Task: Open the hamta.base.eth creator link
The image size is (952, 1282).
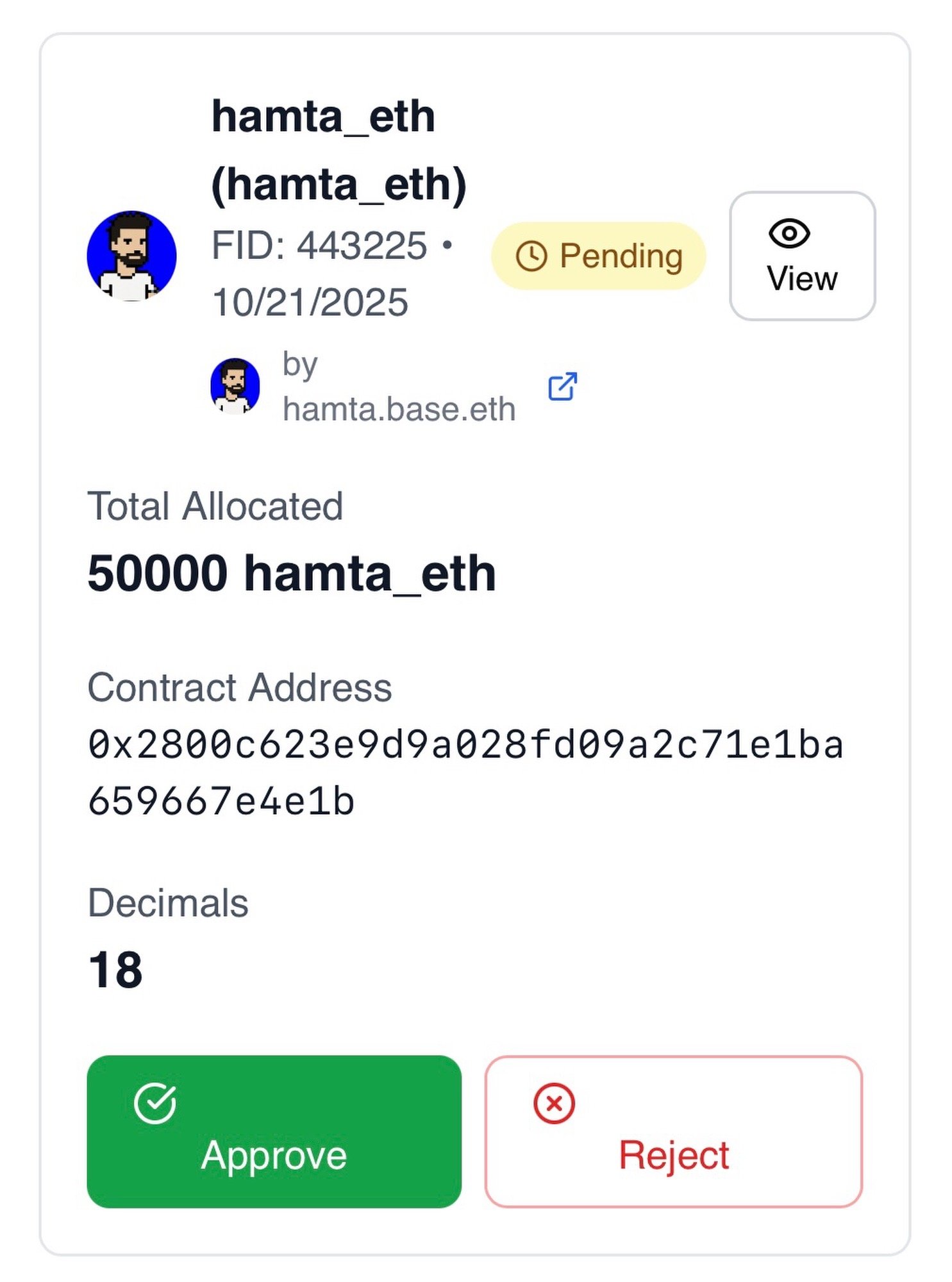Action: 399,409
